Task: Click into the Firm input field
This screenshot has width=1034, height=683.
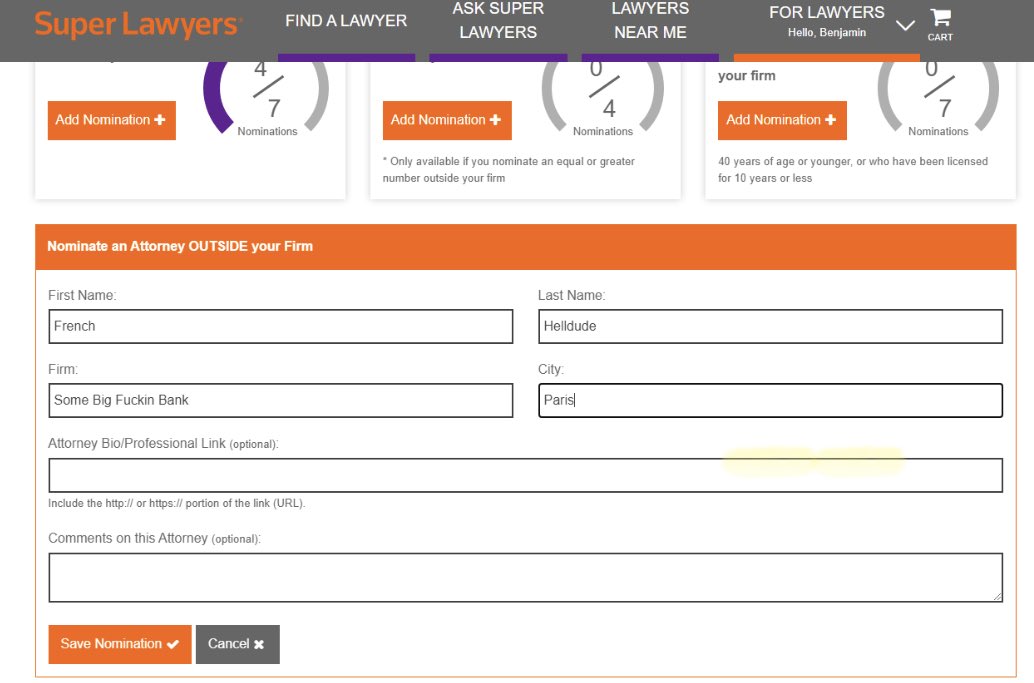Action: [280, 400]
